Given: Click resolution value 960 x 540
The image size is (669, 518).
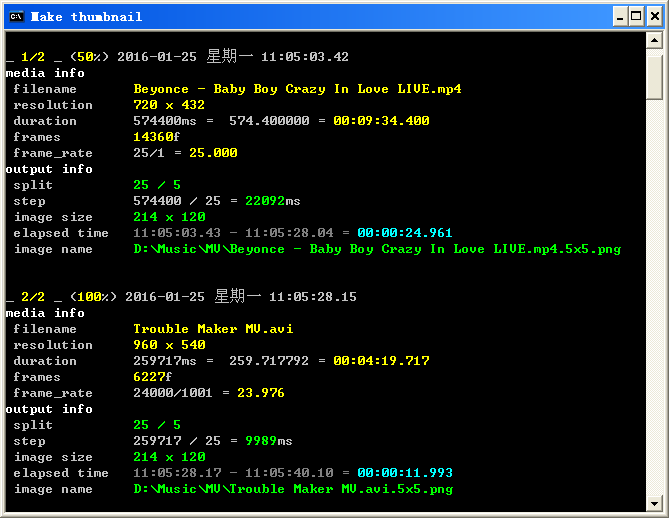Looking at the screenshot, I should tap(169, 345).
